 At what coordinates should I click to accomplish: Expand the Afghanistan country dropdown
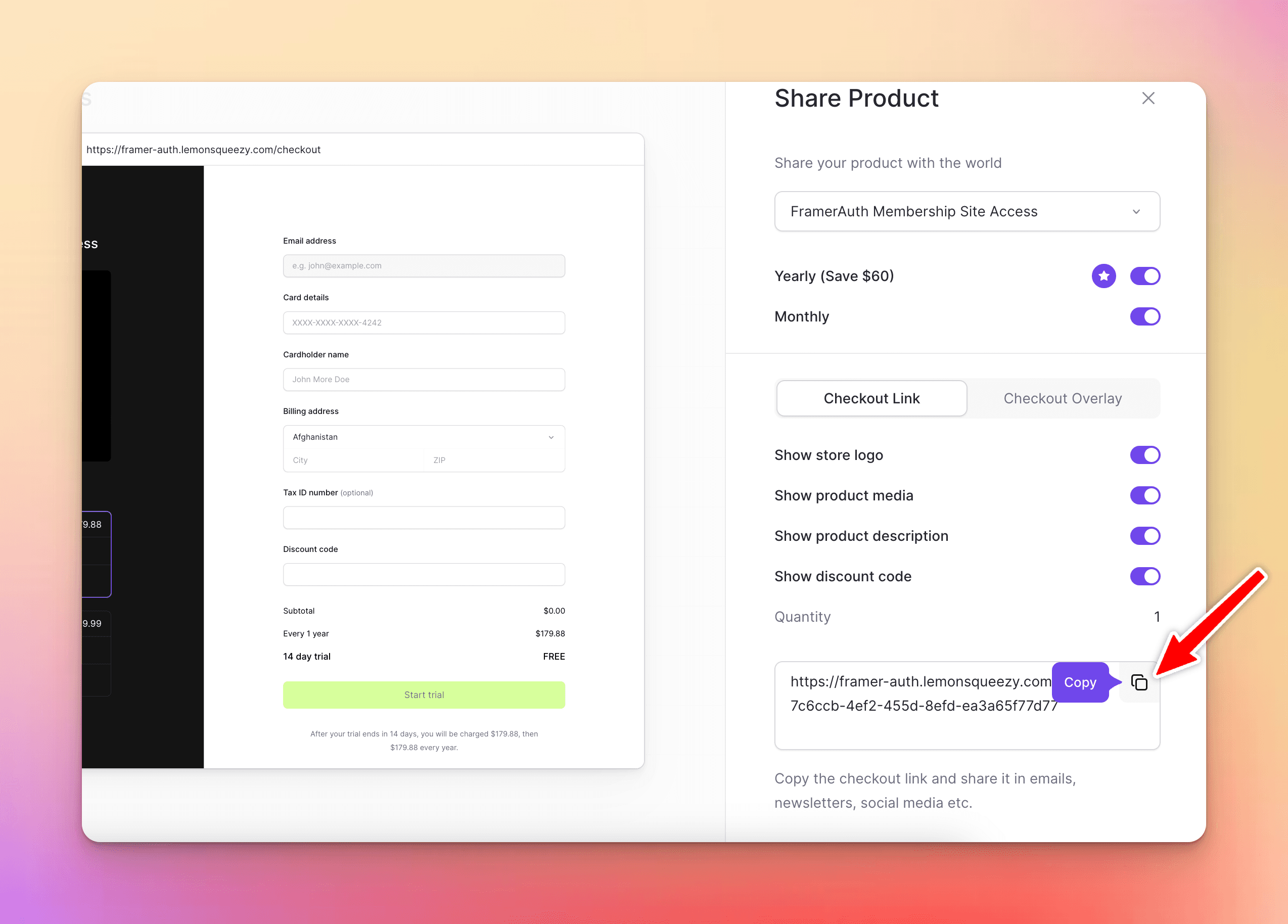point(424,437)
